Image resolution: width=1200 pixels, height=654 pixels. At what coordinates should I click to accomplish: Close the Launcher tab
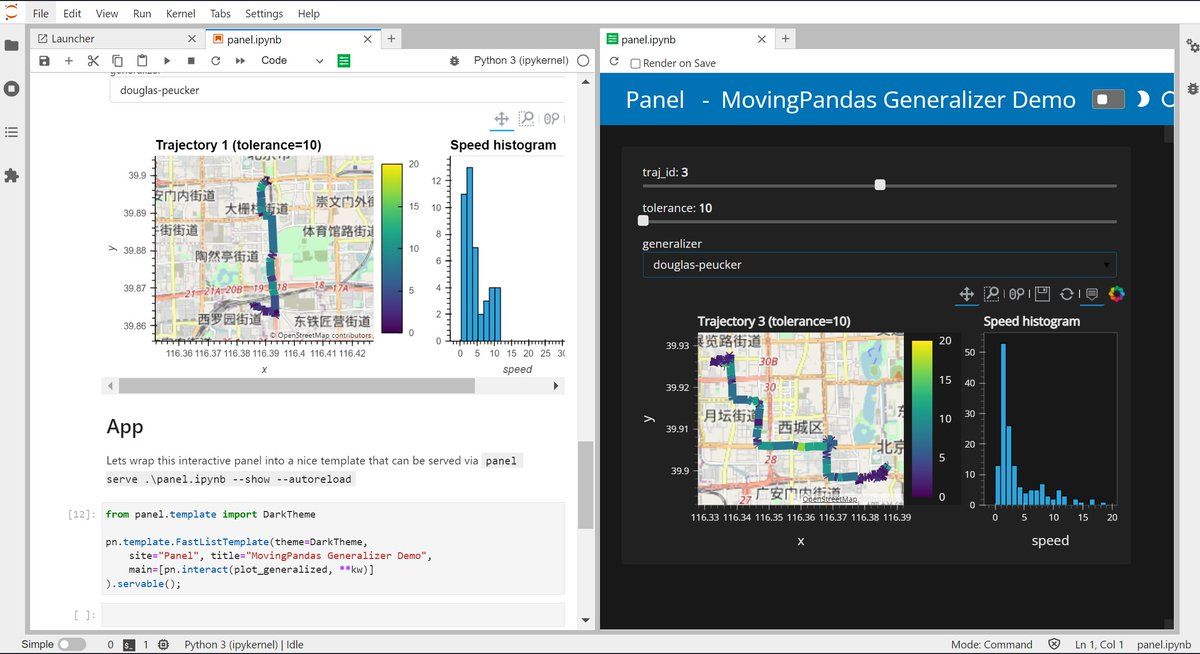(x=192, y=39)
